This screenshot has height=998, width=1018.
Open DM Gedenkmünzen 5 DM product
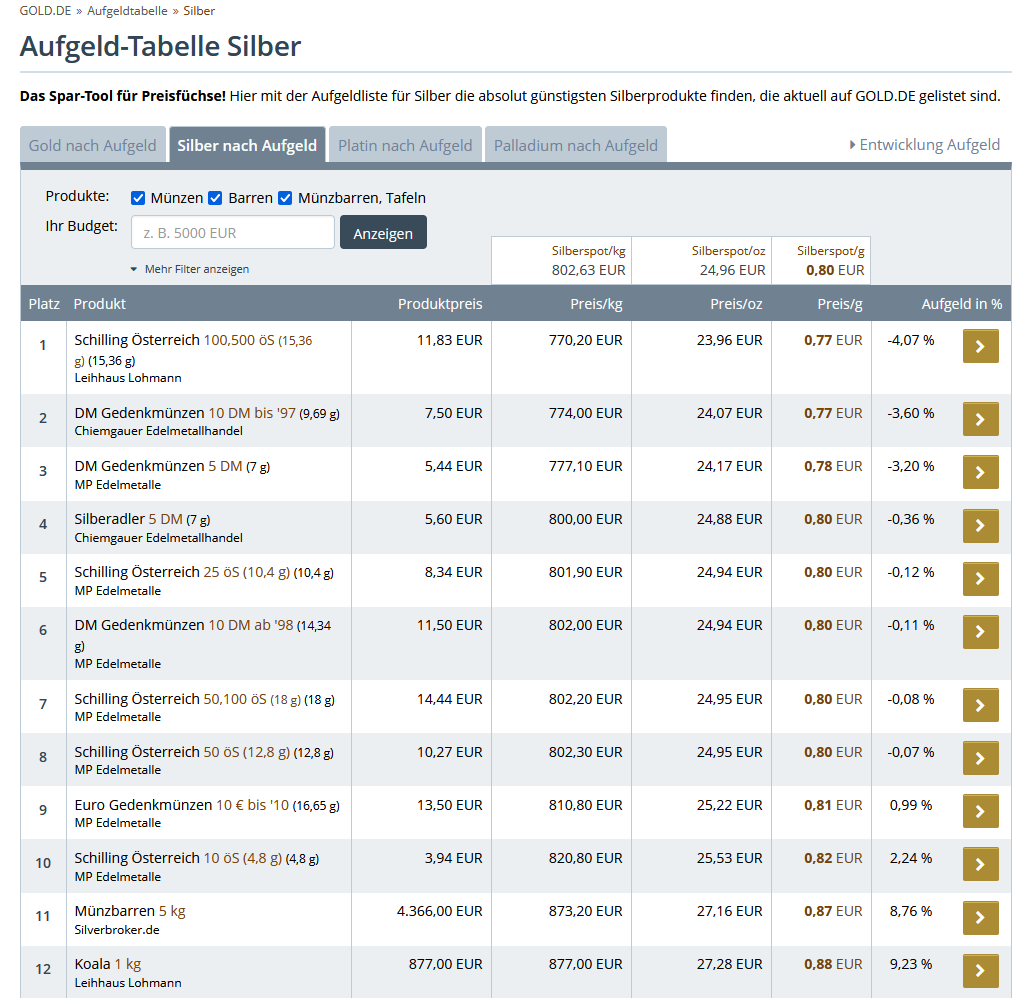(x=172, y=466)
